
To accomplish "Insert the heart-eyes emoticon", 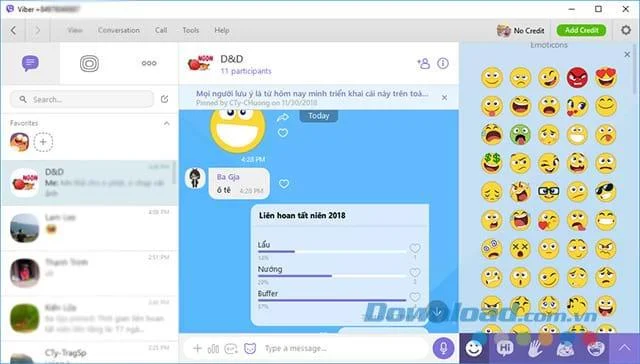I will [x=606, y=78].
